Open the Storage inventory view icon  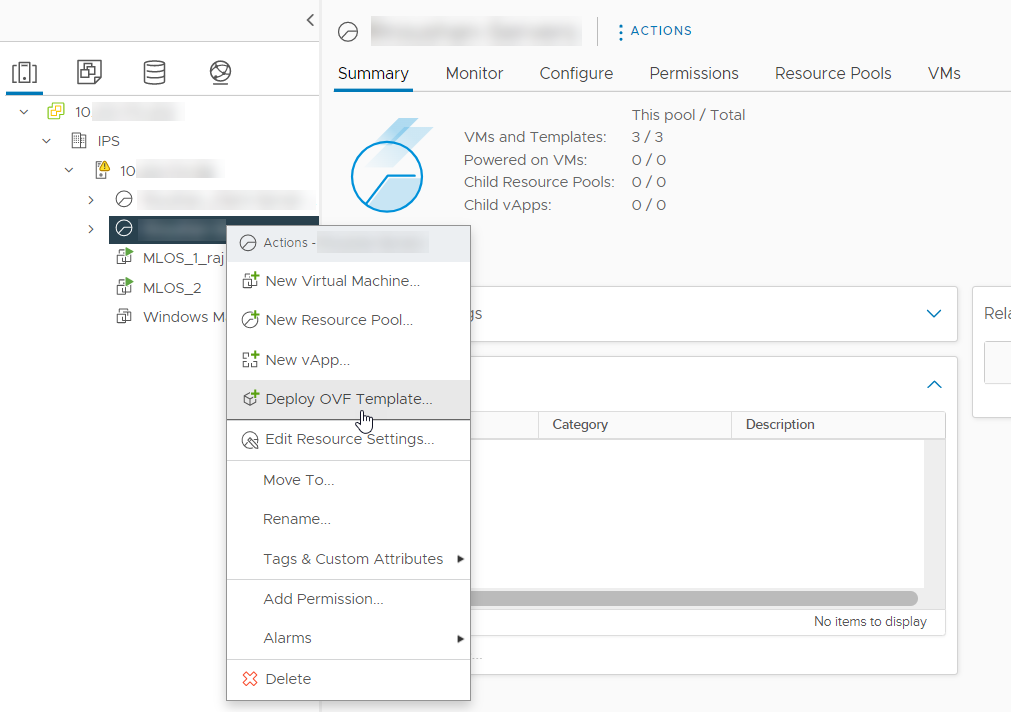coord(155,72)
